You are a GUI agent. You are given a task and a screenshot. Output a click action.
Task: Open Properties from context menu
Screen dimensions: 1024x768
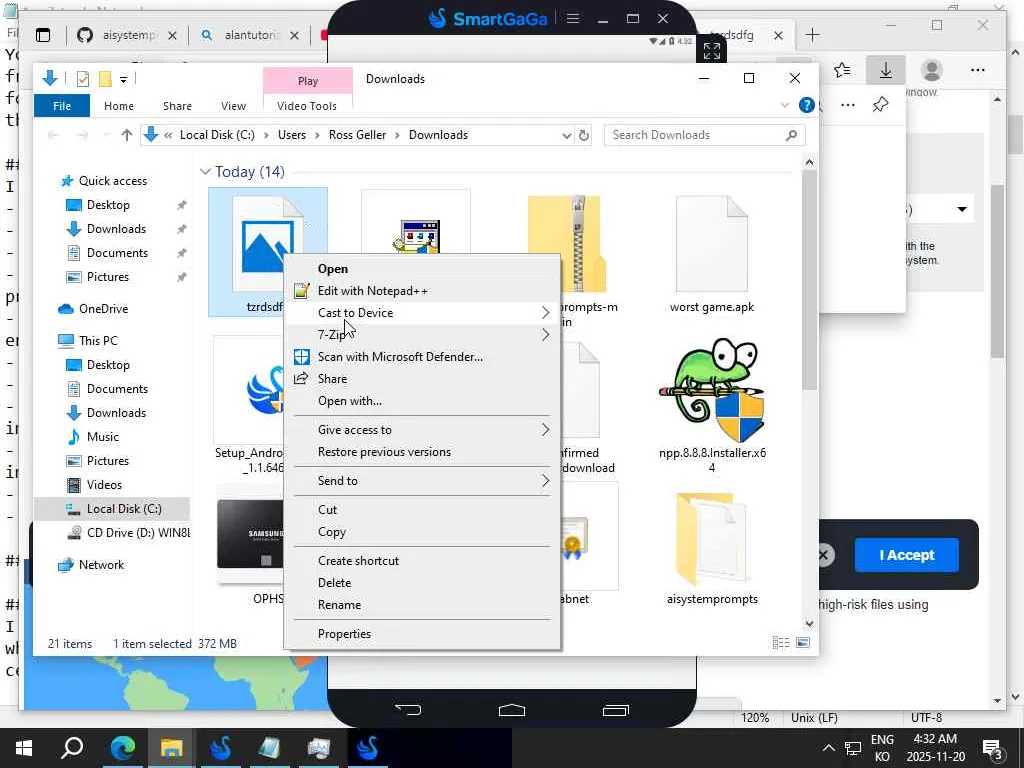pos(344,633)
